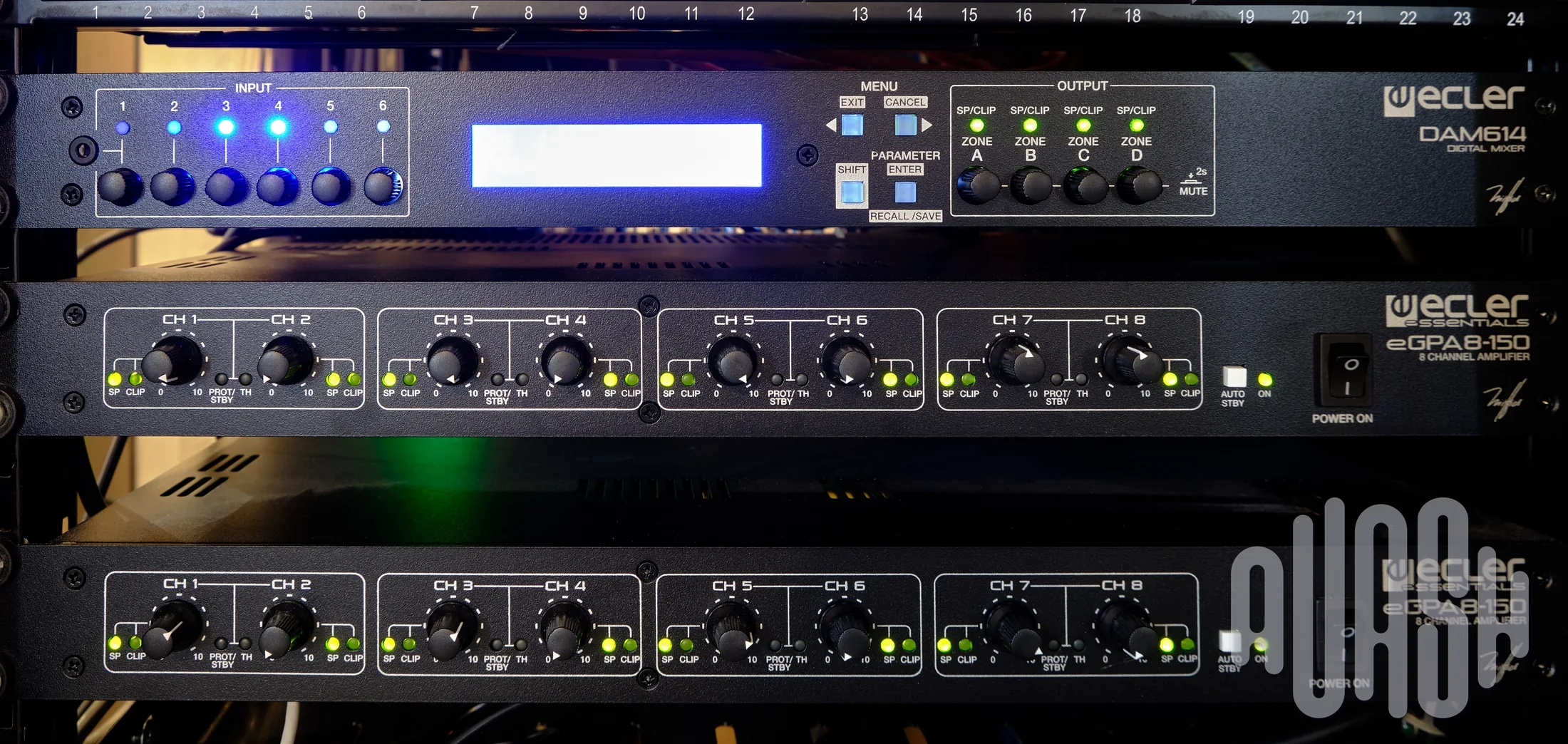Click the Input 5 level knob on DAM614
The height and width of the screenshot is (744, 1568).
331,187
